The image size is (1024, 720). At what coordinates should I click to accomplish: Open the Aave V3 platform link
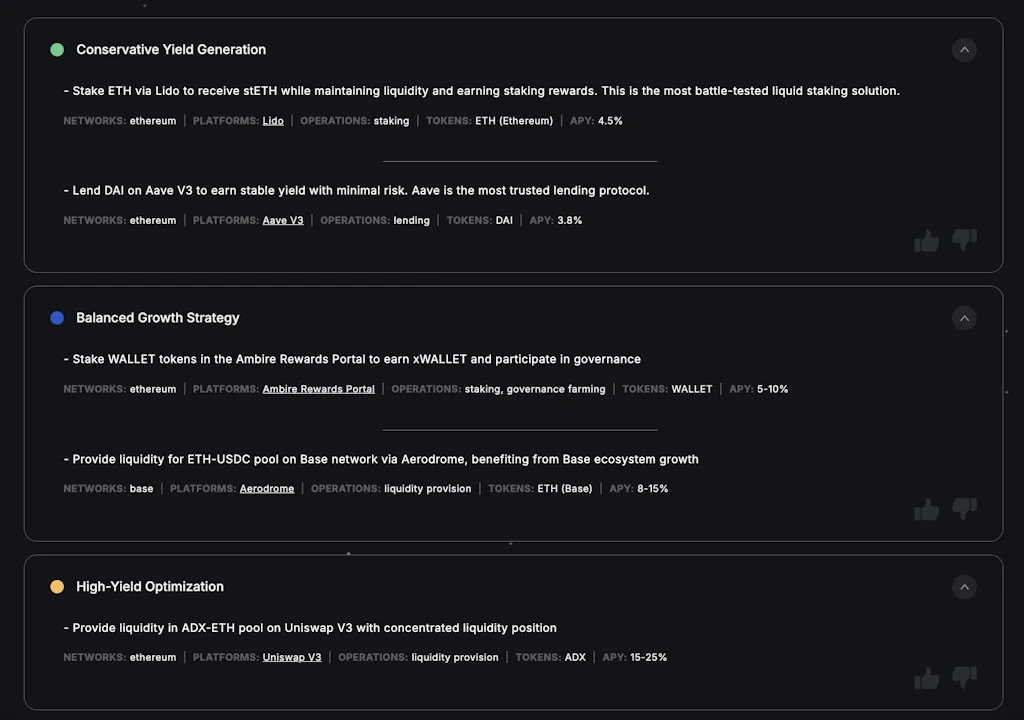pos(283,220)
